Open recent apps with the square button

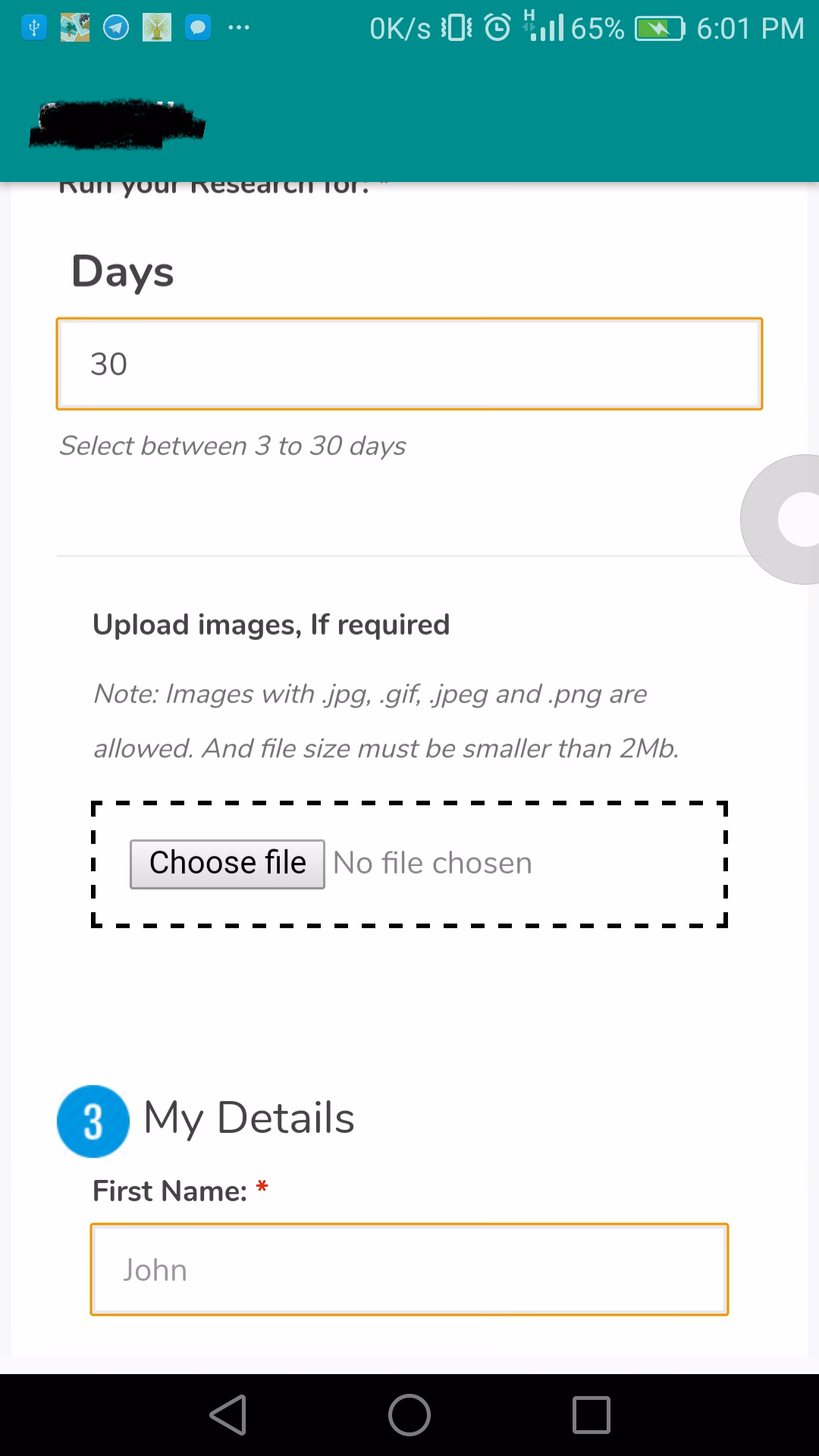[591, 1415]
